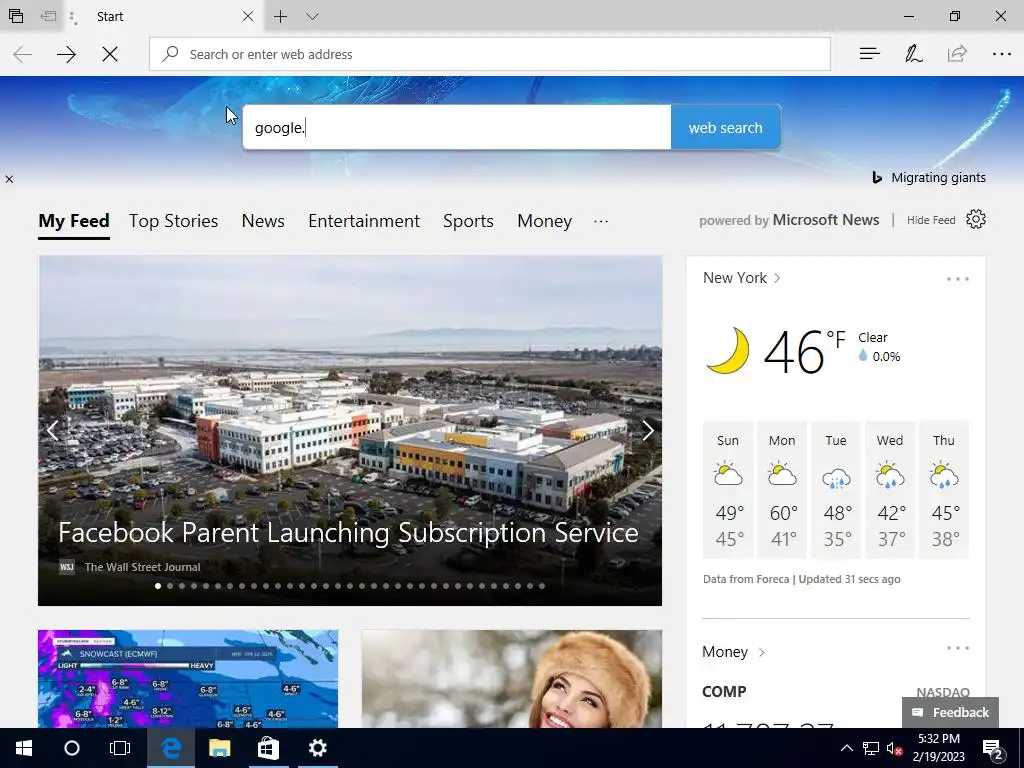Viewport: 1024px width, 768px height.
Task: Open Settings gear on taskbar
Action: (317, 748)
